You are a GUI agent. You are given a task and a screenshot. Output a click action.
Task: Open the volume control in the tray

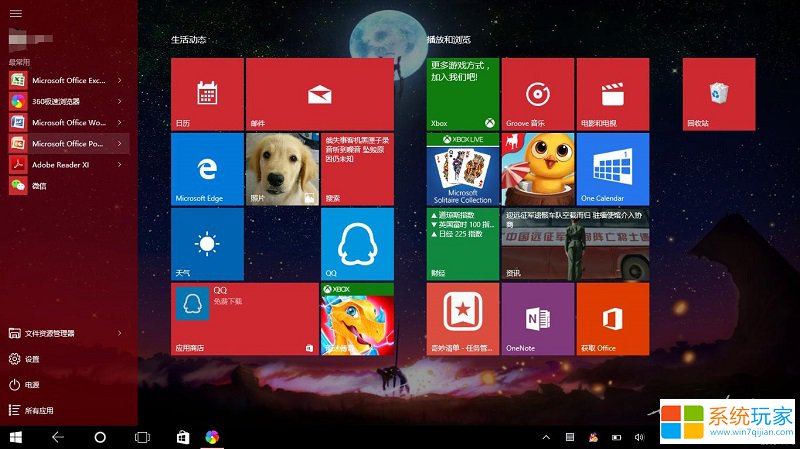pos(639,437)
